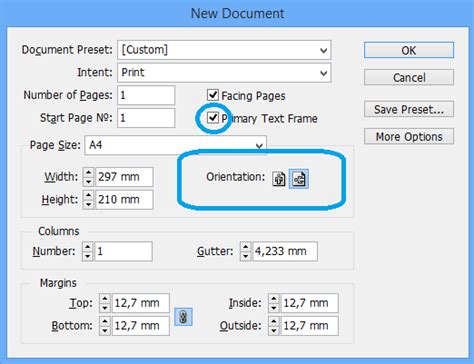The width and height of the screenshot is (474, 364).
Task: Decrease Height with down arrow
Action: [88, 204]
